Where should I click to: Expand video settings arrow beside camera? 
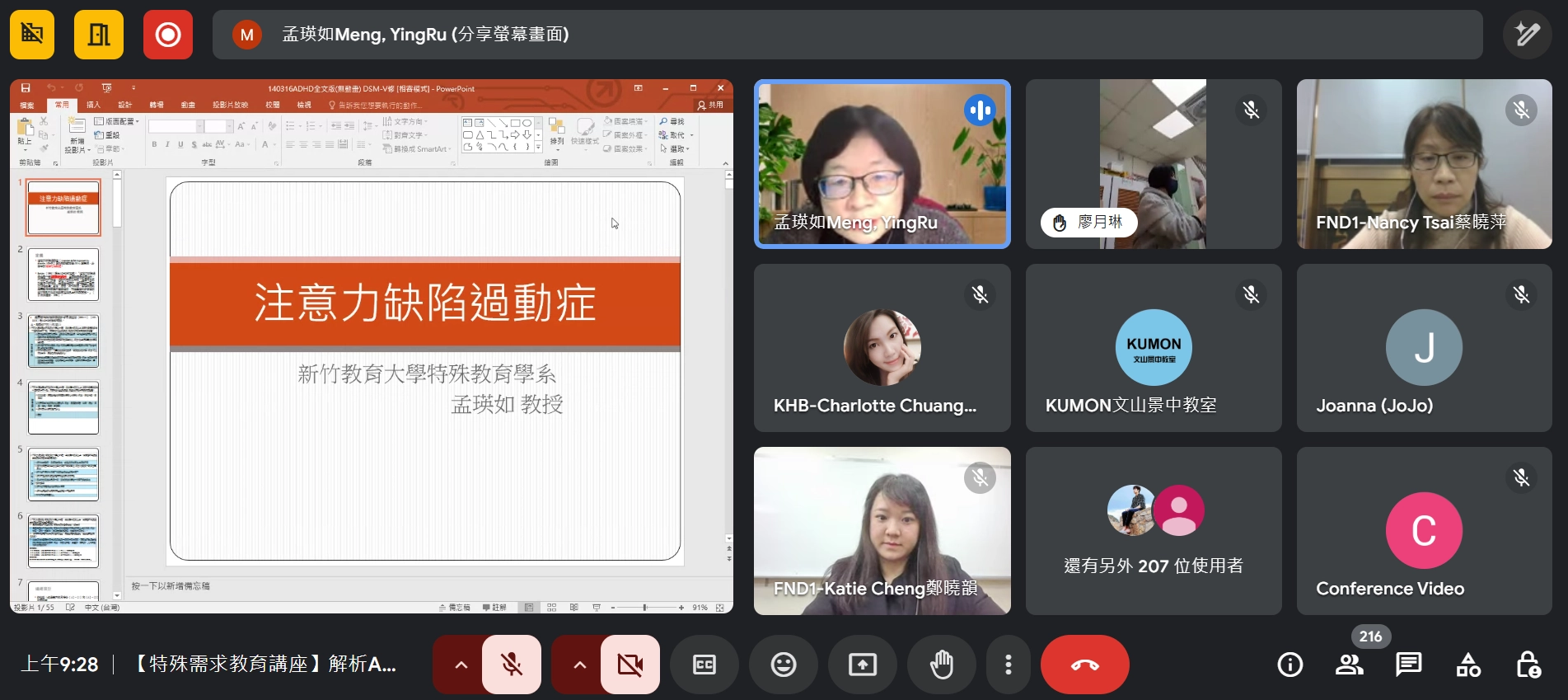pos(579,665)
